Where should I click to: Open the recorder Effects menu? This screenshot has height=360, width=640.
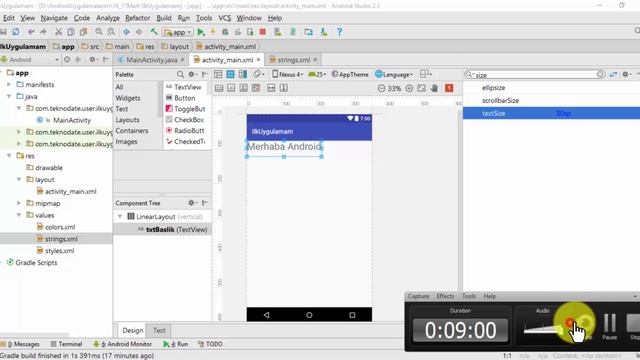tap(445, 296)
